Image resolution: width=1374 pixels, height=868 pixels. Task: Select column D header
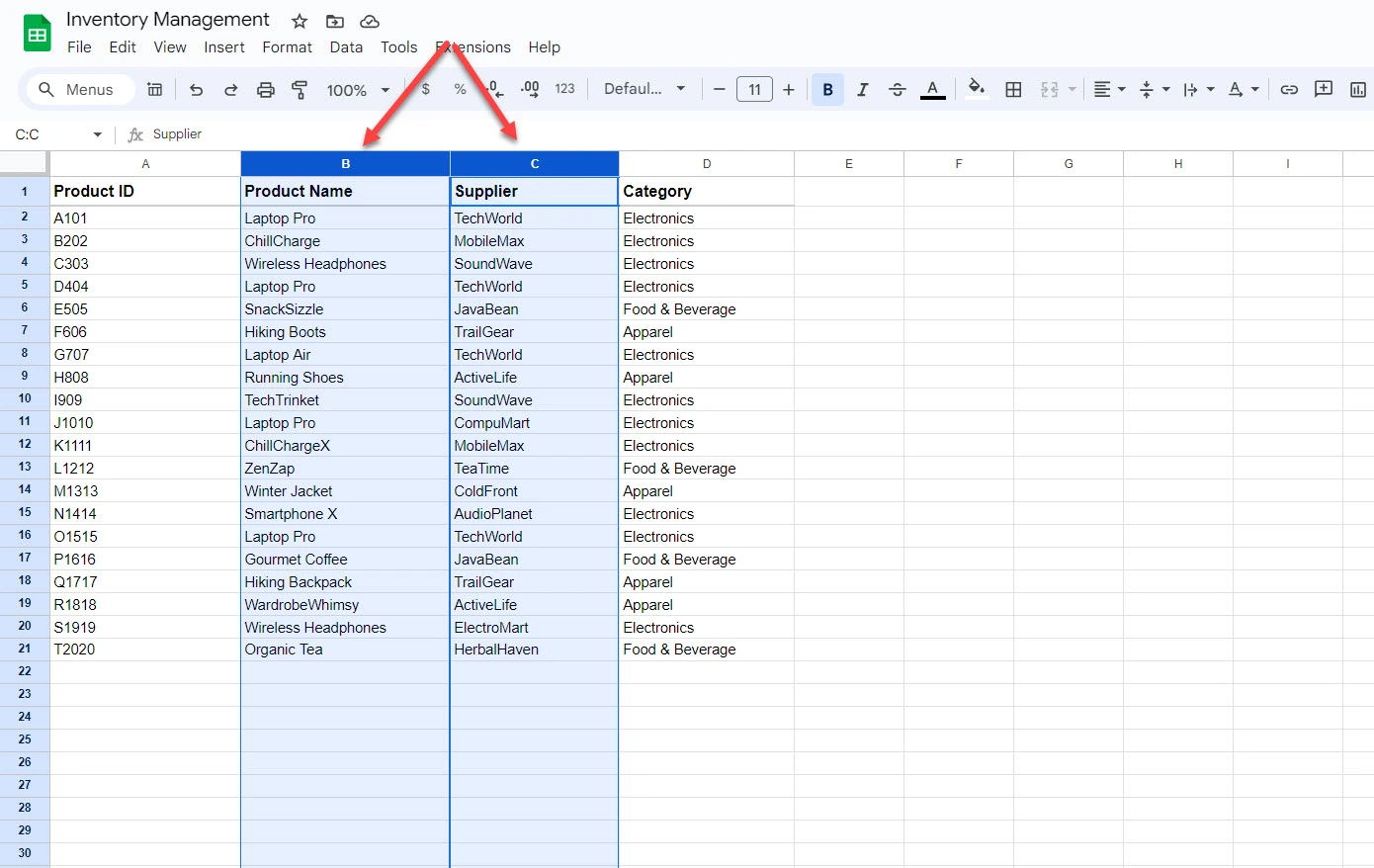point(707,164)
